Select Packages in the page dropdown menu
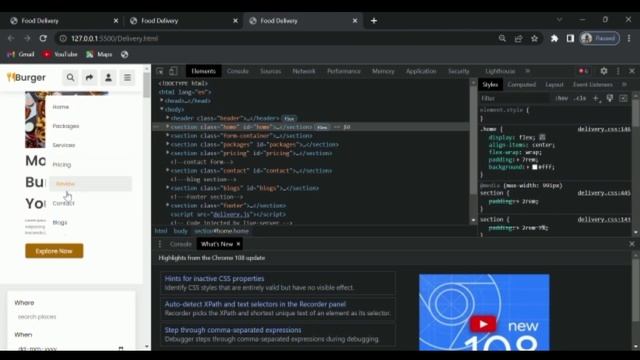 66,126
